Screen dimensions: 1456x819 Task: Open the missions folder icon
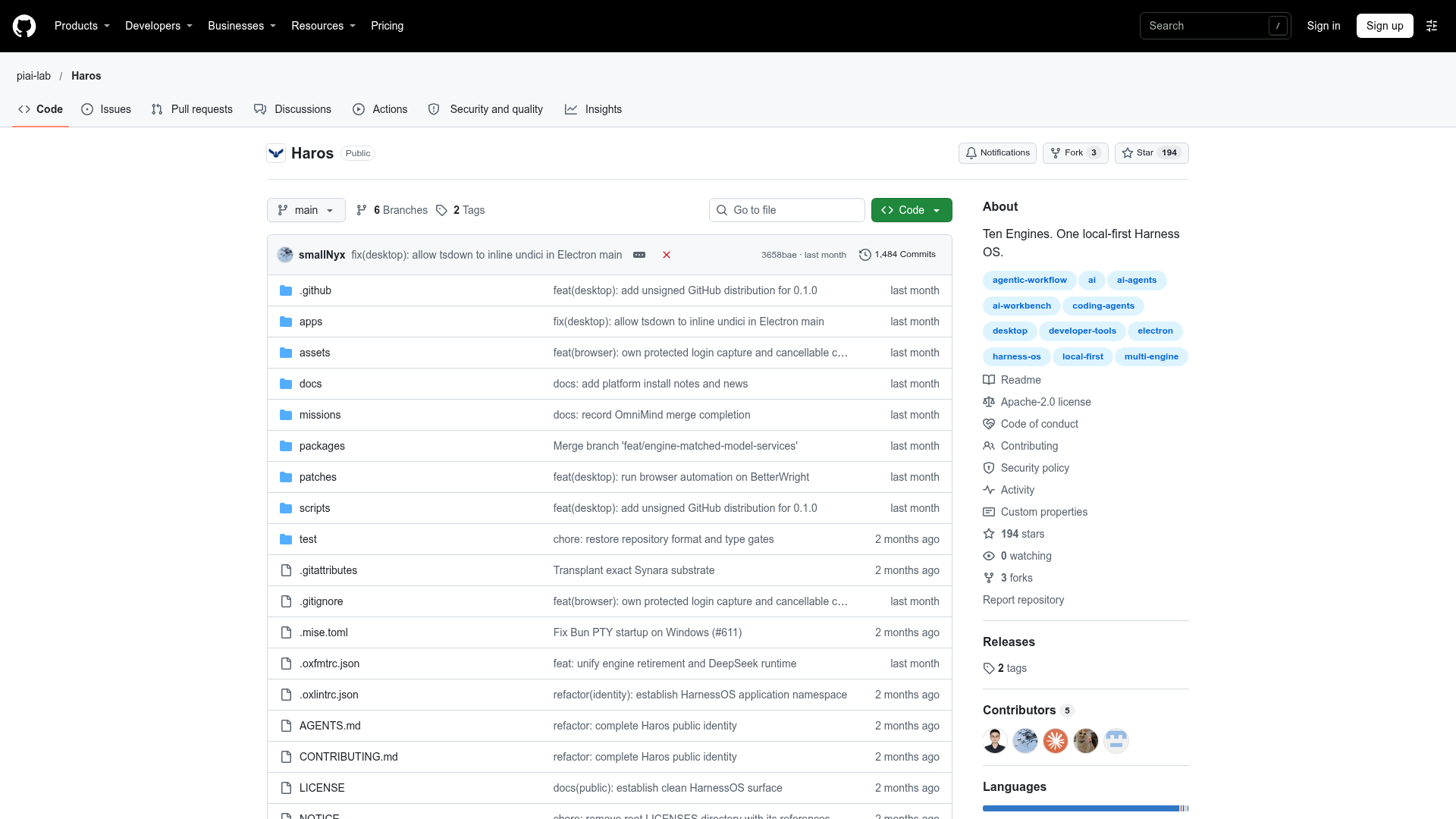pos(286,415)
